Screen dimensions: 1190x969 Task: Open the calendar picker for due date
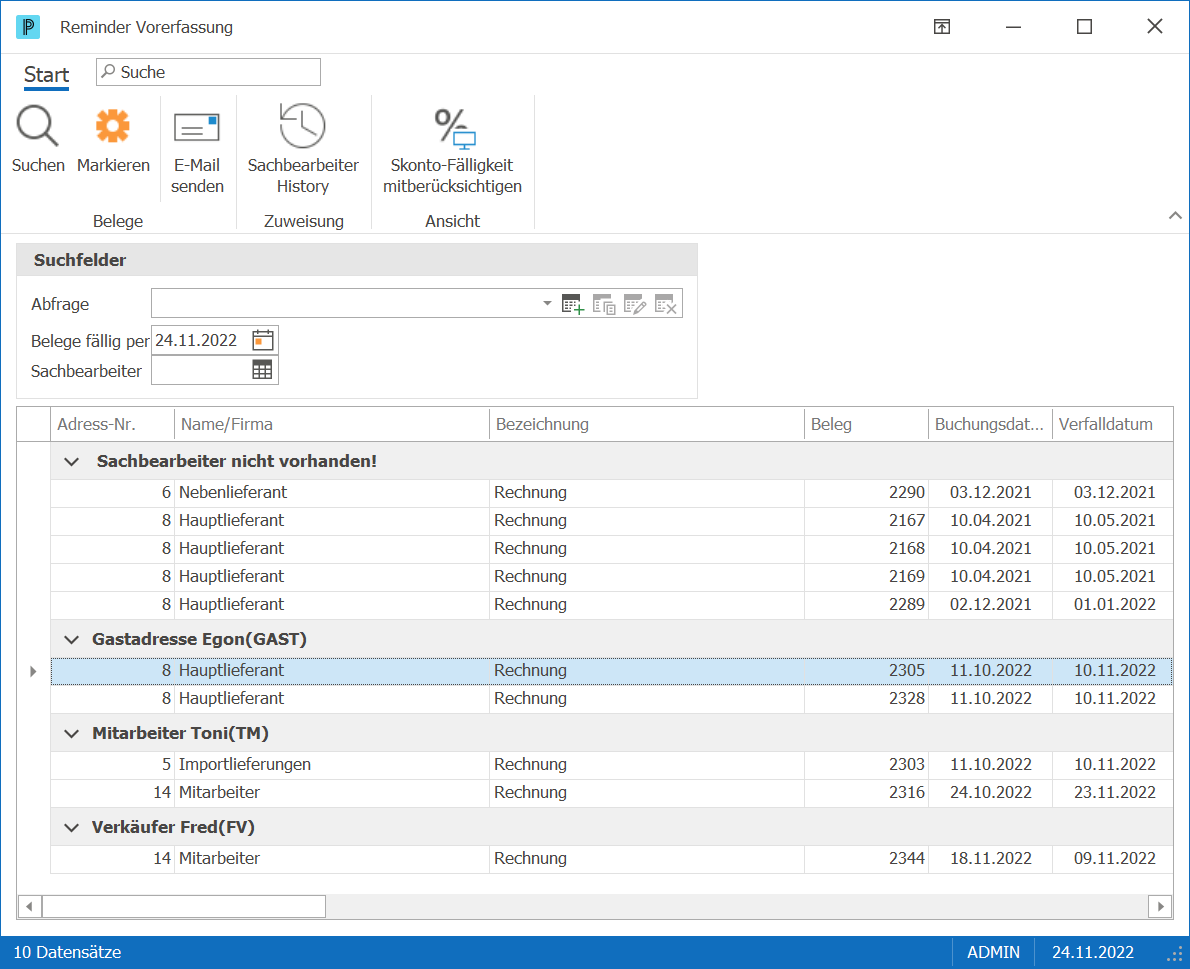[263, 340]
